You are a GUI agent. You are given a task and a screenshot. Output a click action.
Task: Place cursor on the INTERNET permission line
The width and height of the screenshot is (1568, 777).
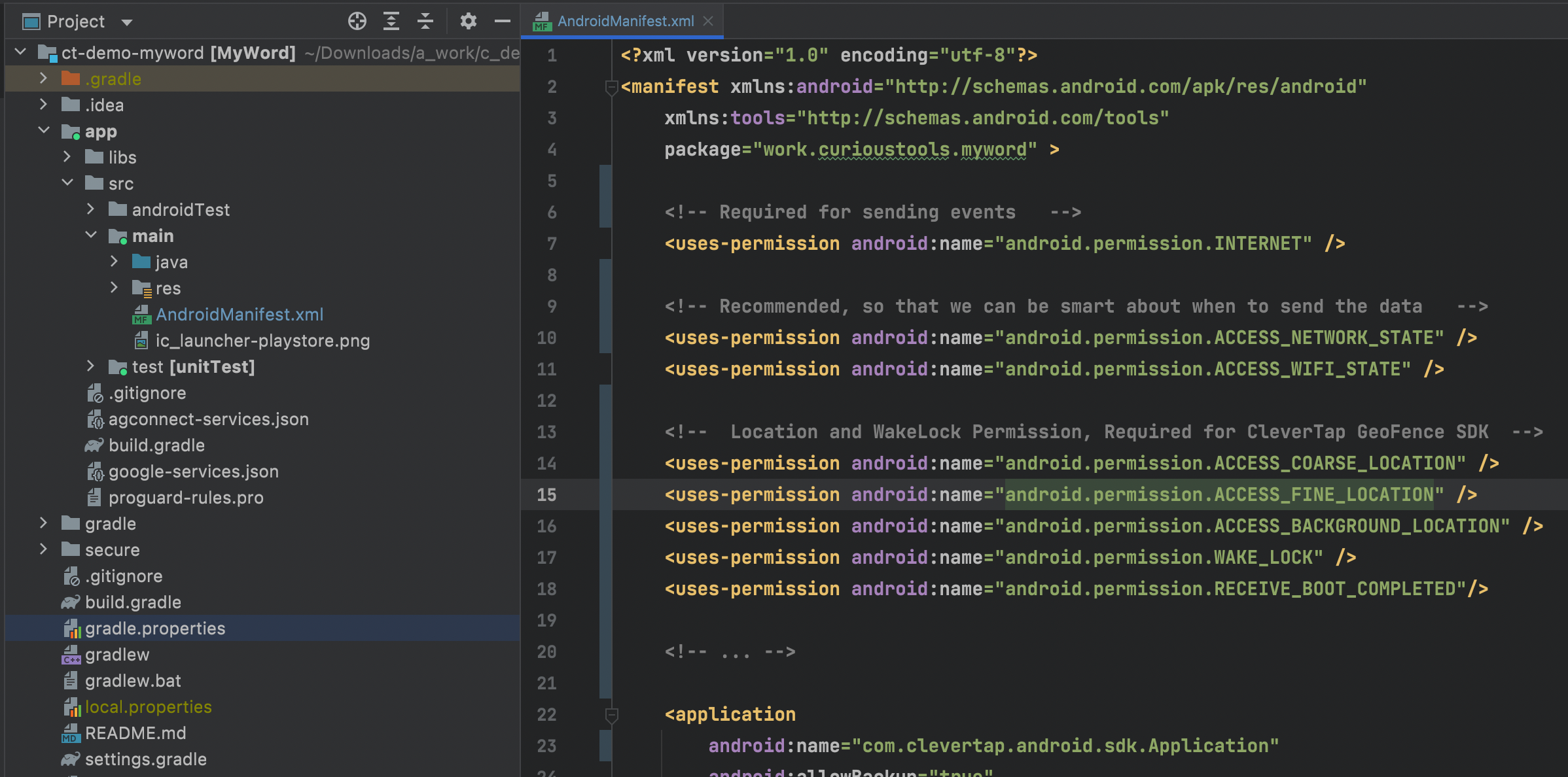1005,244
